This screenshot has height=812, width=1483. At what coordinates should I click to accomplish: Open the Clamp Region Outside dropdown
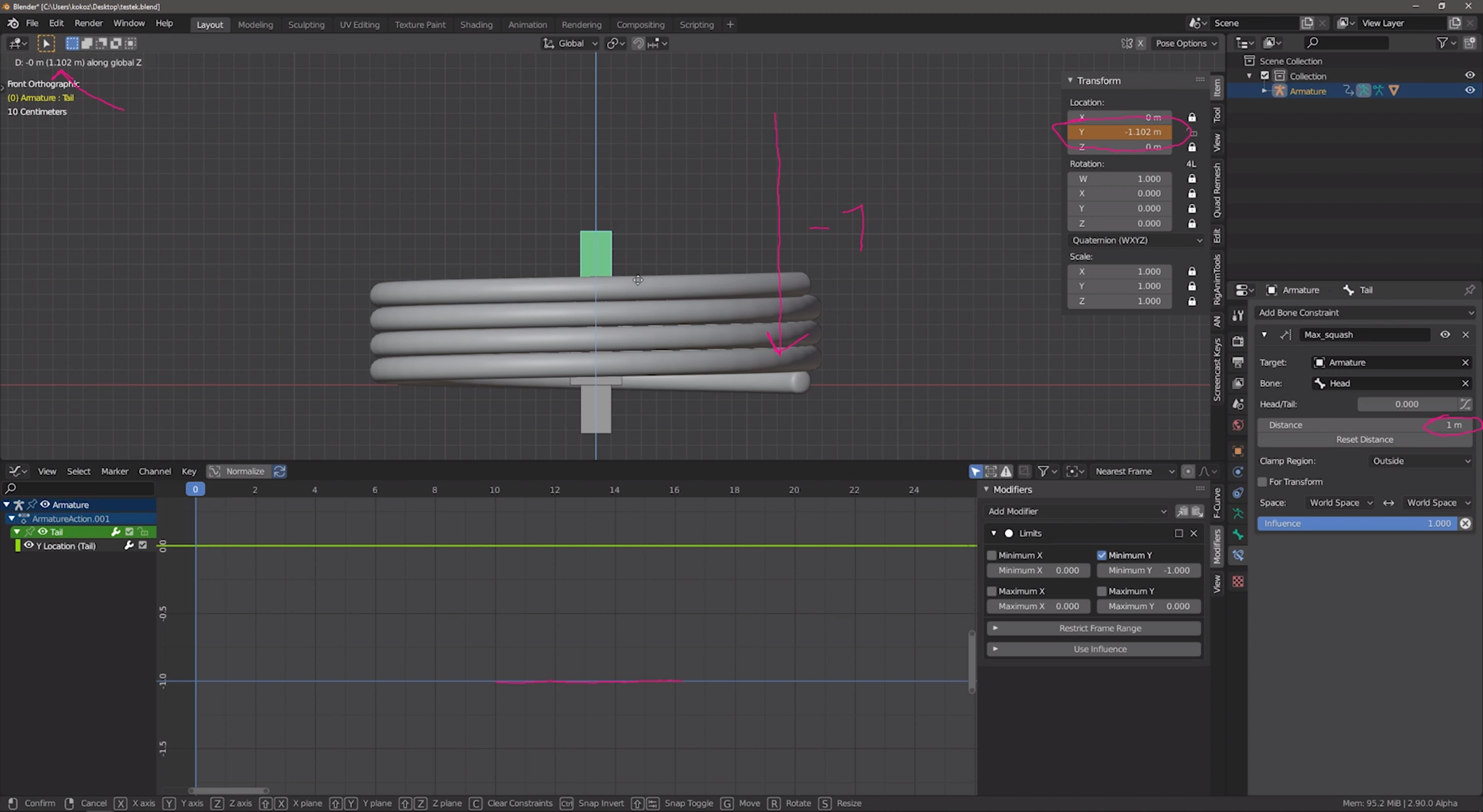(1420, 461)
